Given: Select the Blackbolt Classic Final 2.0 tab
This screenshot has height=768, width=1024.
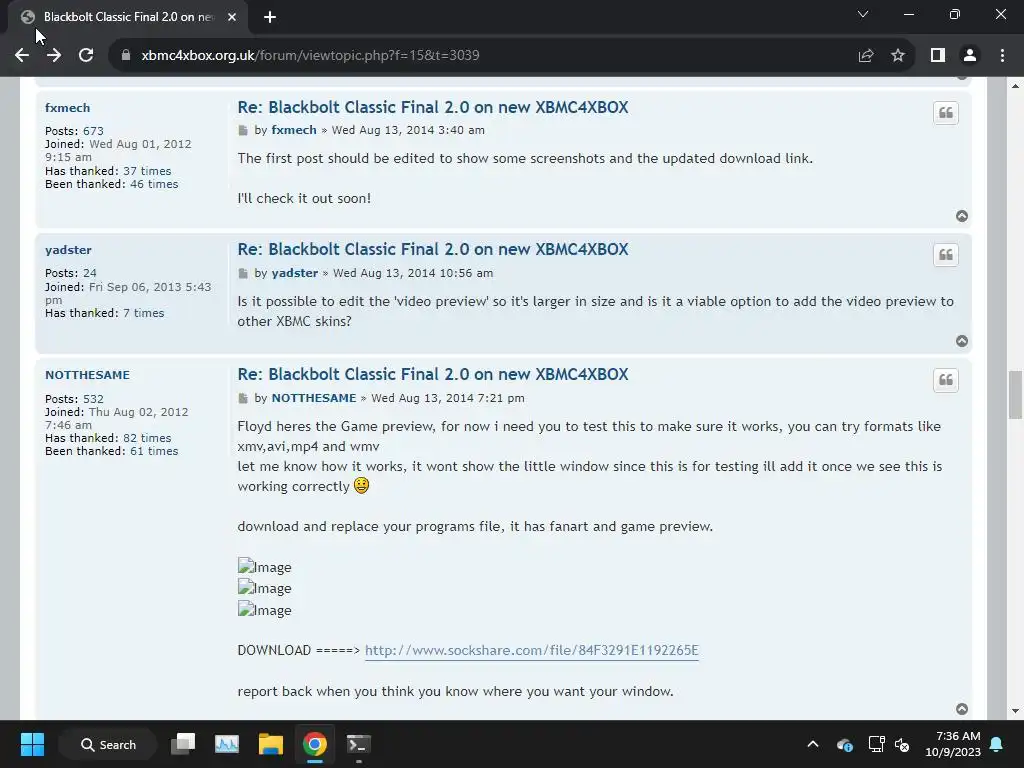Looking at the screenshot, I should [127, 17].
